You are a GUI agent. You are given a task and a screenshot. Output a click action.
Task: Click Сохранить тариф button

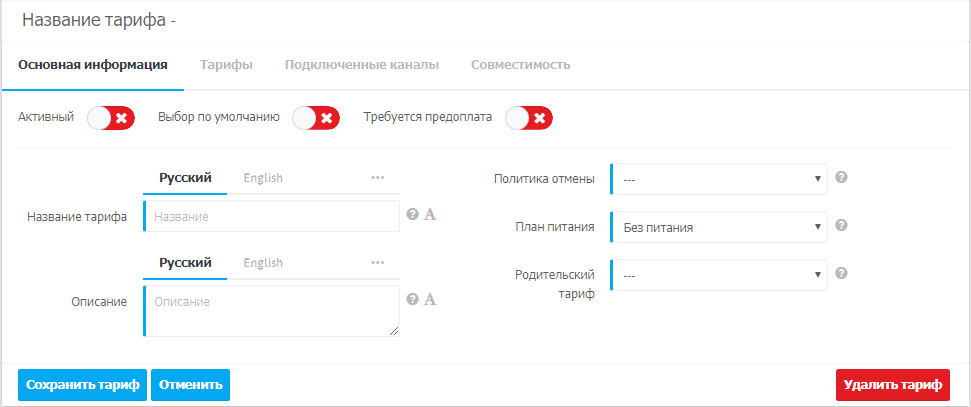[82, 385]
